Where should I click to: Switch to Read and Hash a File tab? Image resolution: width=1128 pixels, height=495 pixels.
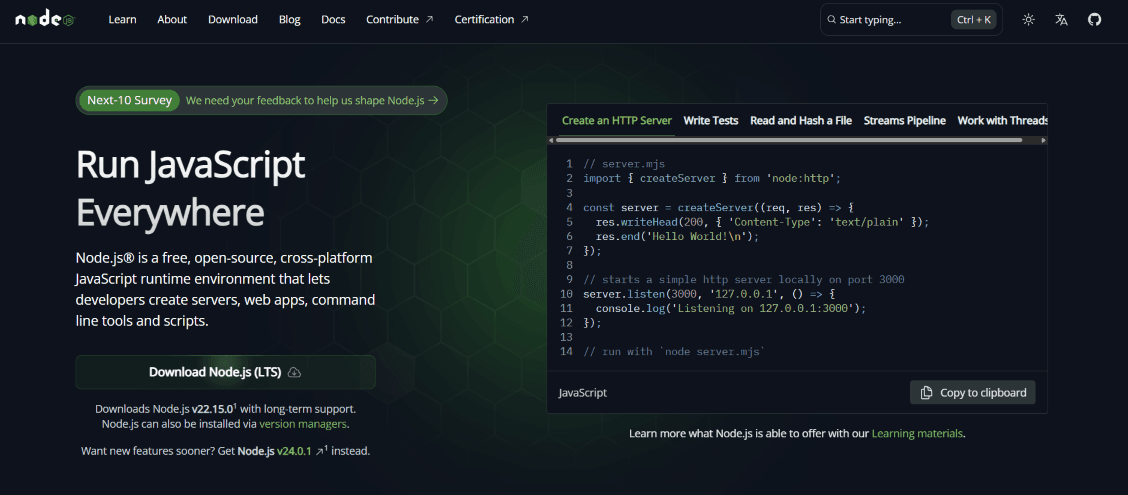point(801,120)
